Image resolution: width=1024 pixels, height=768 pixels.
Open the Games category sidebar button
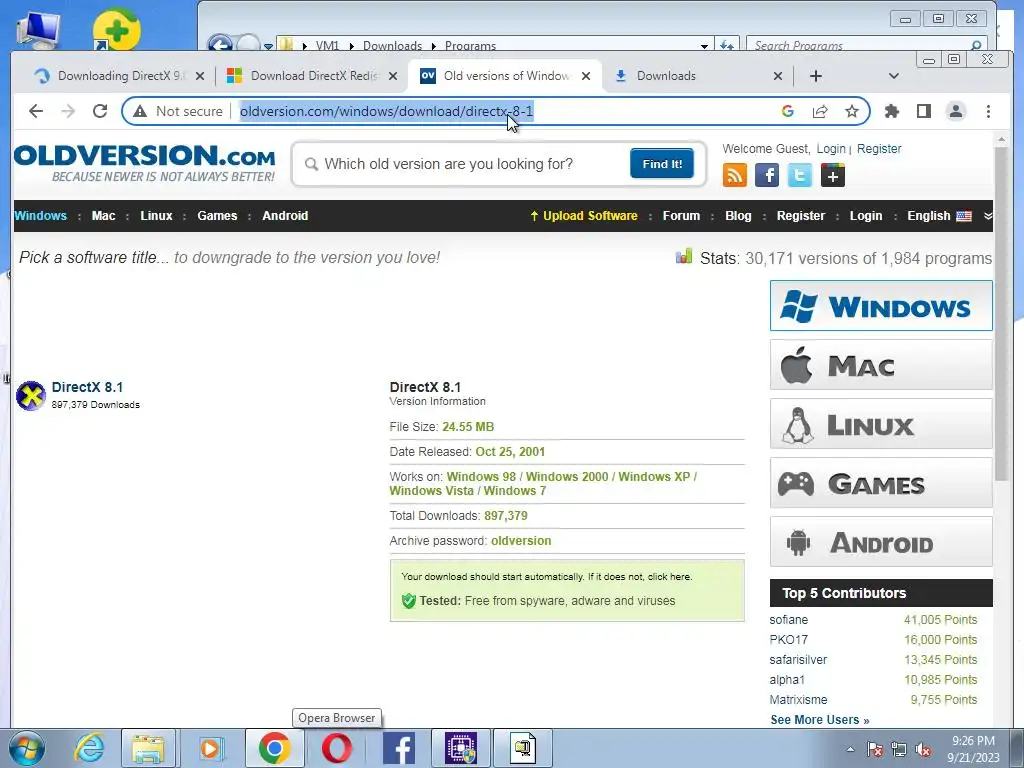(881, 483)
